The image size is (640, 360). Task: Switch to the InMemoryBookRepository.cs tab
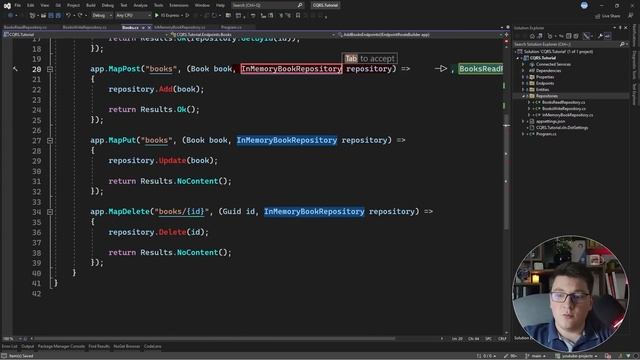point(180,27)
